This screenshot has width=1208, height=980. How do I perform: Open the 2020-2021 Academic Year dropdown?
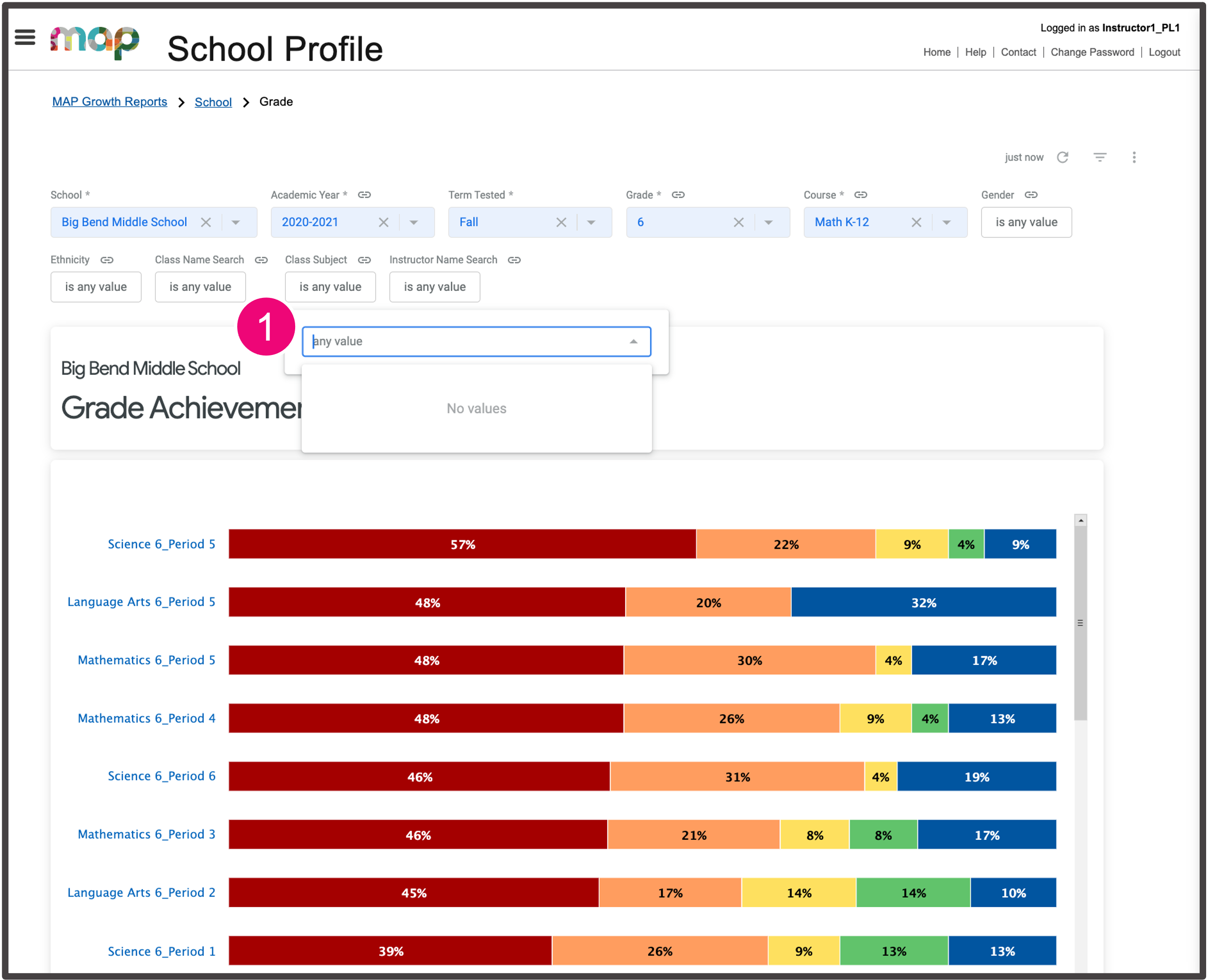(x=414, y=222)
